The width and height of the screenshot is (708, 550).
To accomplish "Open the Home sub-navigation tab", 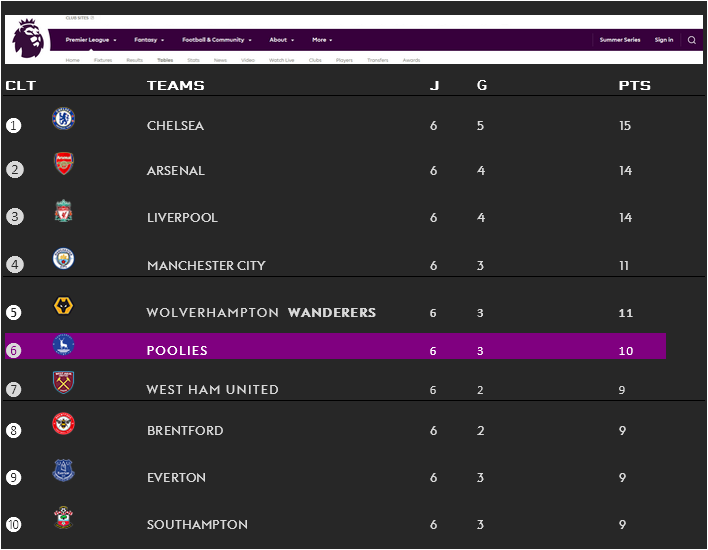I will 73,60.
